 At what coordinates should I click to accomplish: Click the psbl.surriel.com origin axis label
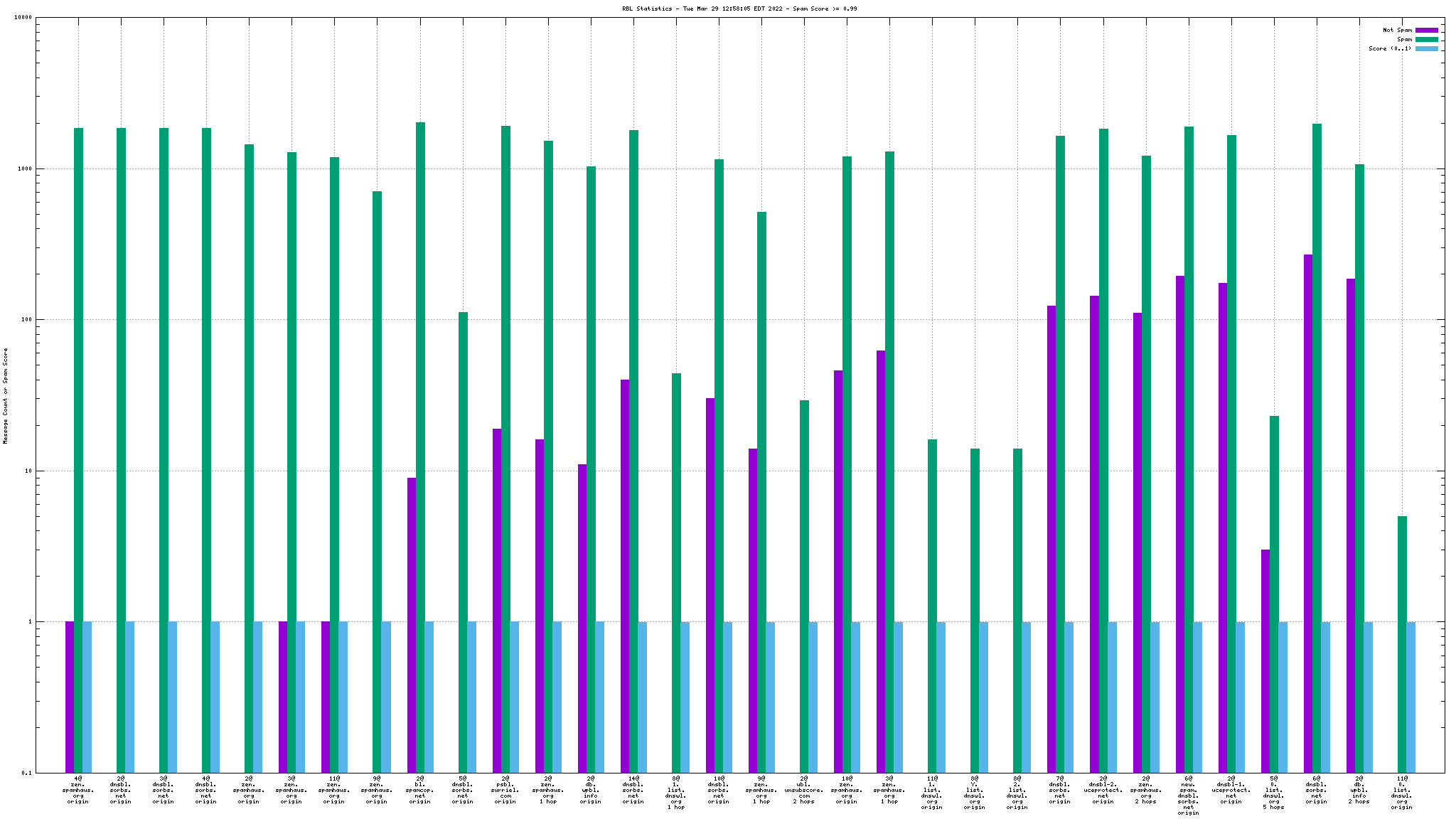point(505,790)
